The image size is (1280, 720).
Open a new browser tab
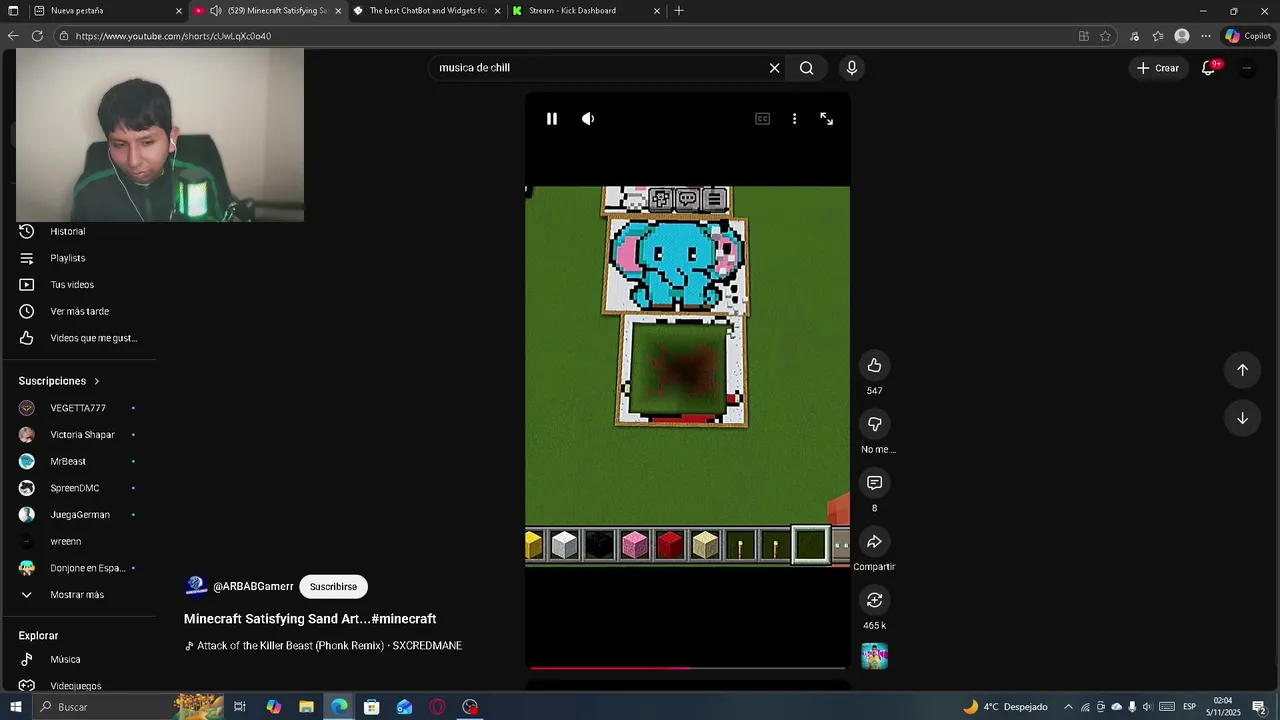679,11
